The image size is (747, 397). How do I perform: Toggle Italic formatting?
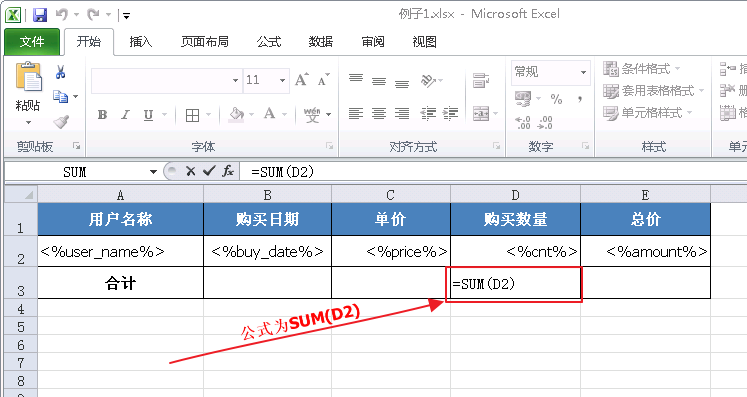[125, 114]
